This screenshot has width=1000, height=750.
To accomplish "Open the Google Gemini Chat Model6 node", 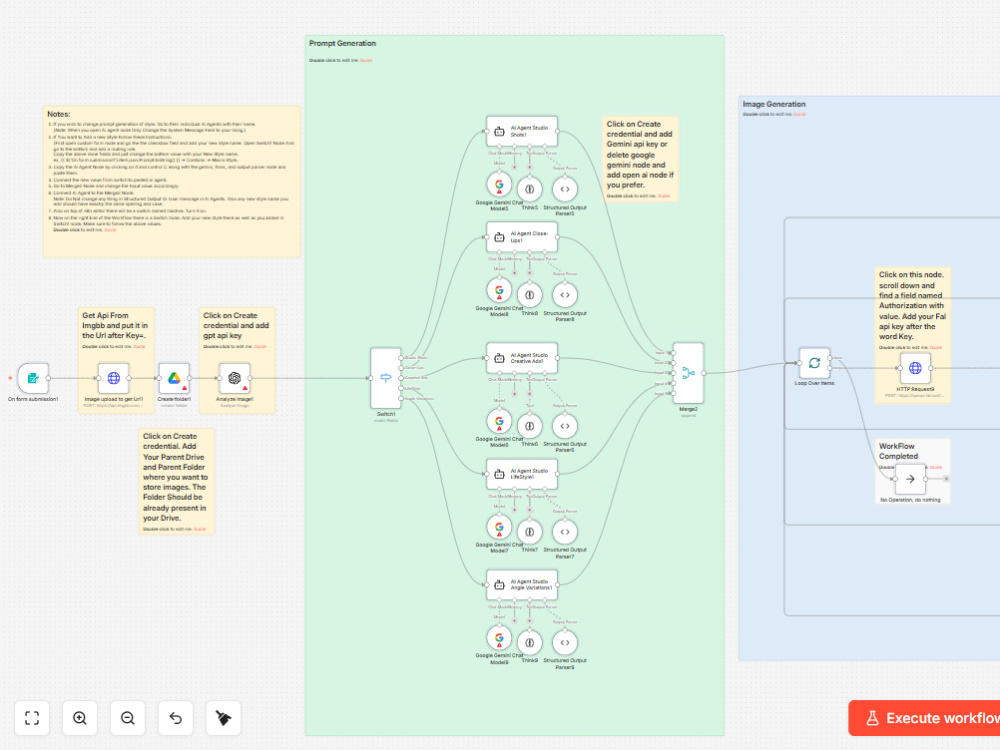I will pos(499,422).
